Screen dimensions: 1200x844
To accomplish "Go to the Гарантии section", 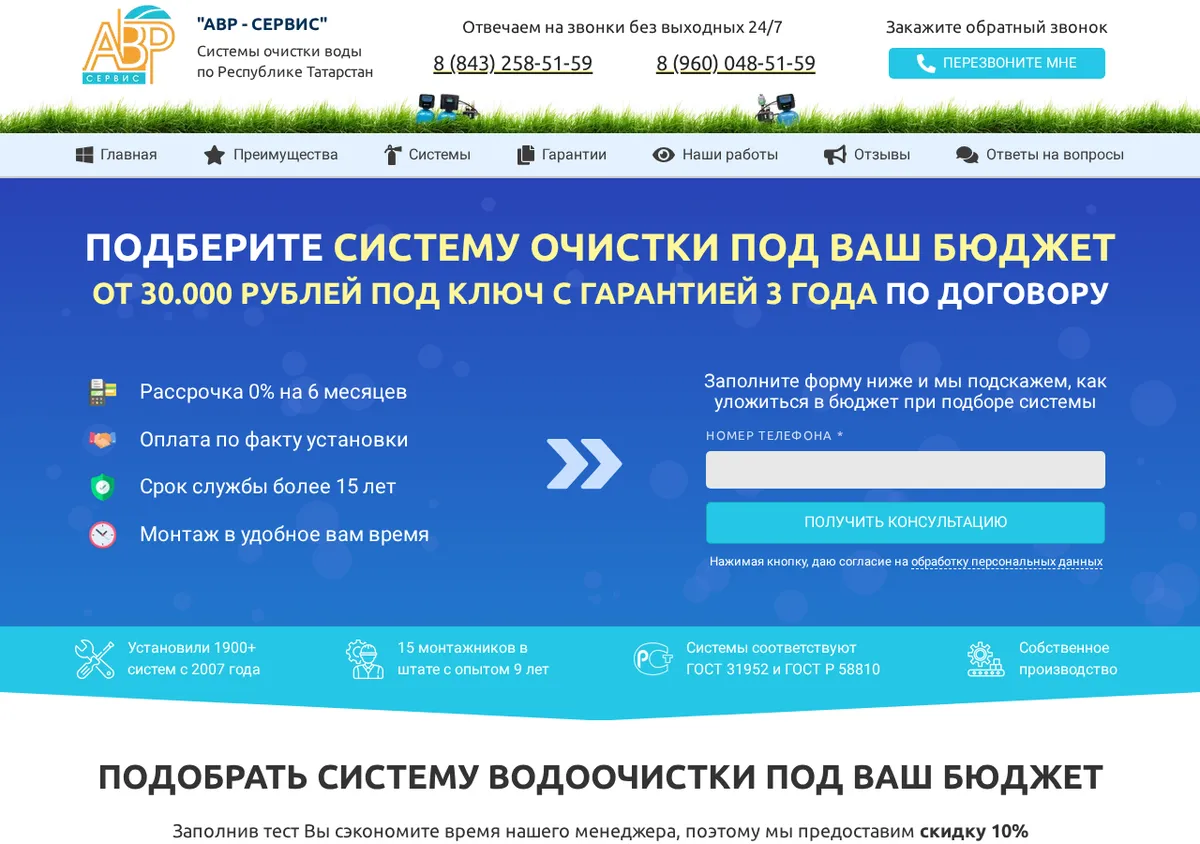I will pyautogui.click(x=561, y=155).
